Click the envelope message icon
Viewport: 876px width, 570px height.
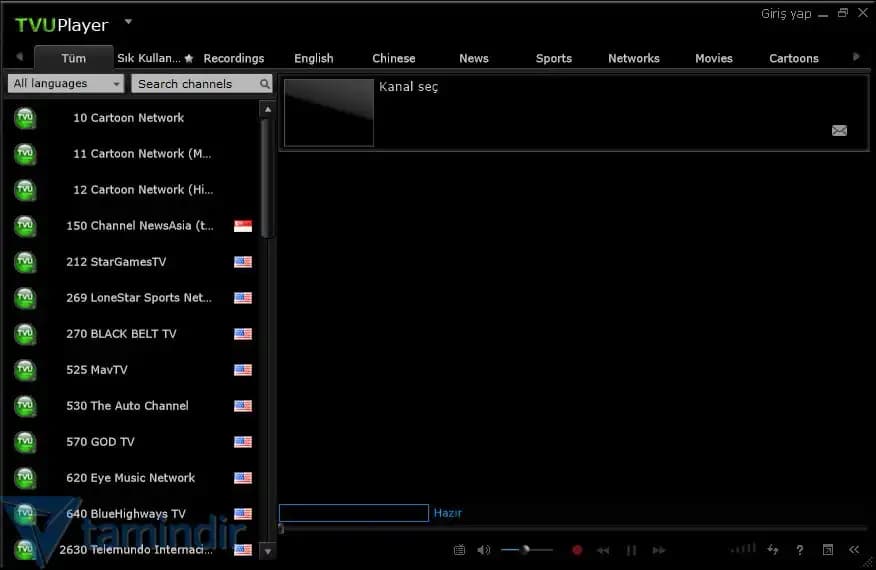839,130
